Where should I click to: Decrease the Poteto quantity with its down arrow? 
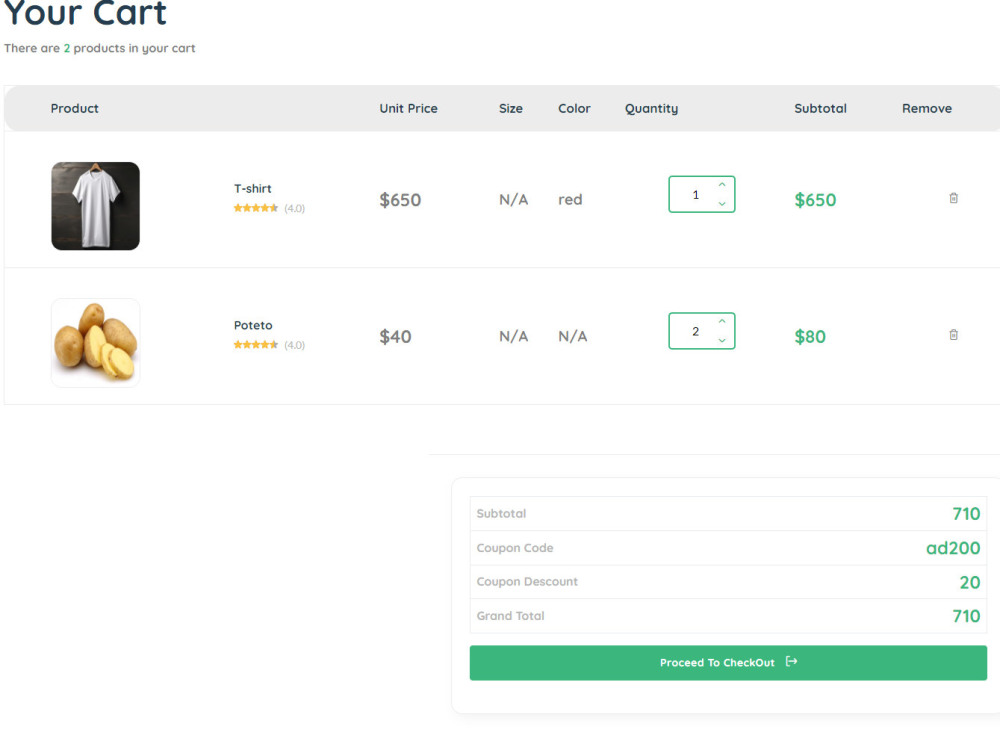[x=721, y=340]
